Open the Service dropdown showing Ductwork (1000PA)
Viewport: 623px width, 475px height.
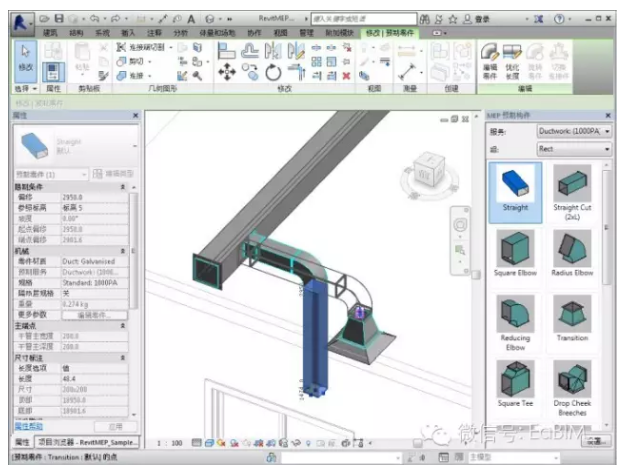point(574,131)
